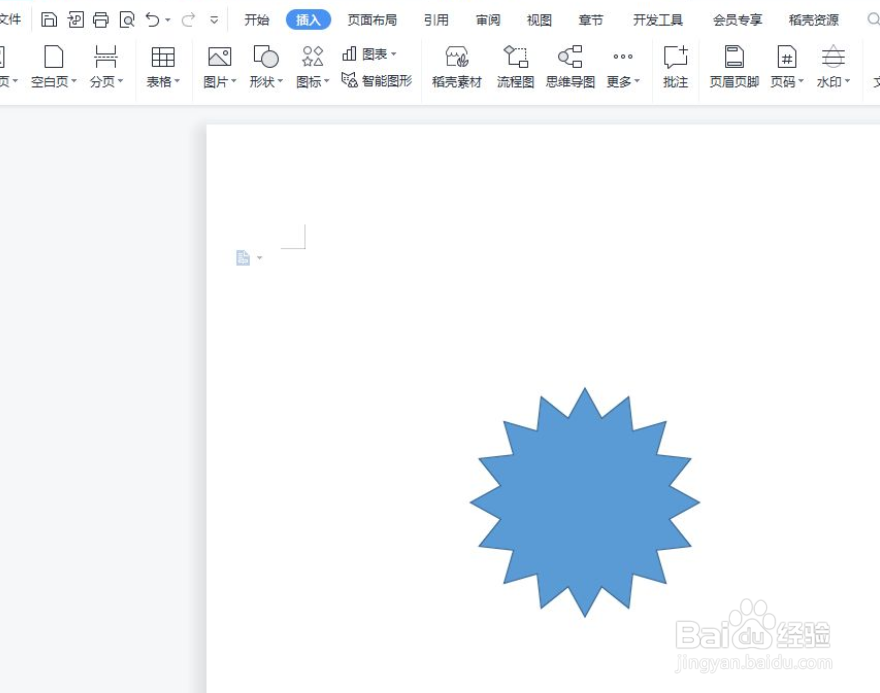Click the page break (分页) icon
The height and width of the screenshot is (693, 880).
tap(106, 57)
